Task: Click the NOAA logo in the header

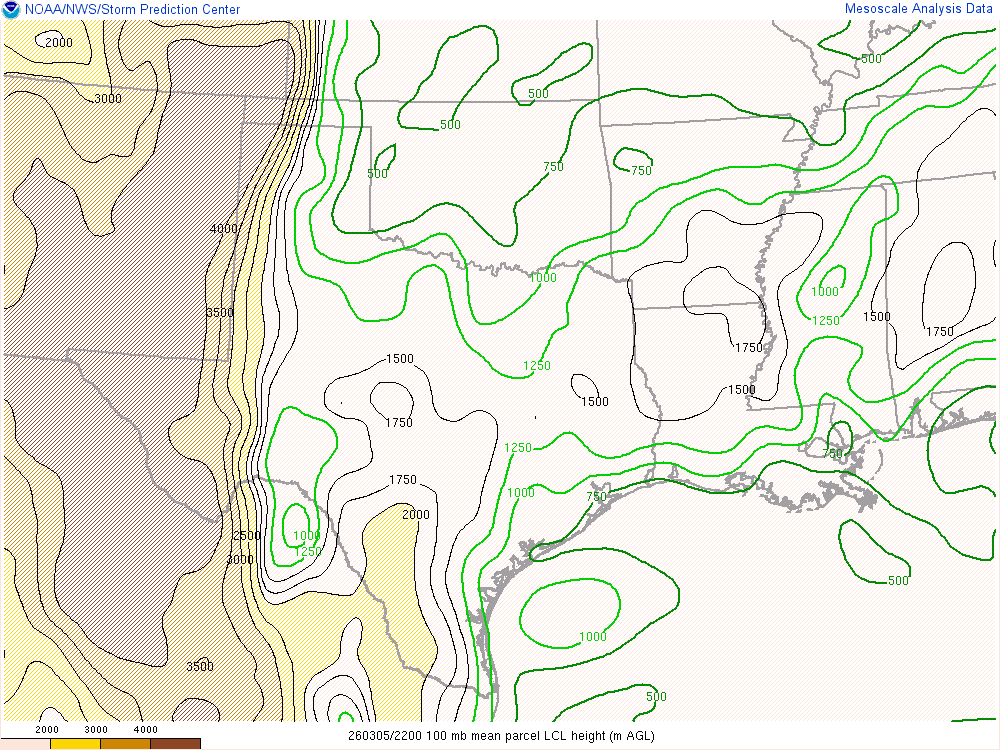Action: click(x=11, y=10)
